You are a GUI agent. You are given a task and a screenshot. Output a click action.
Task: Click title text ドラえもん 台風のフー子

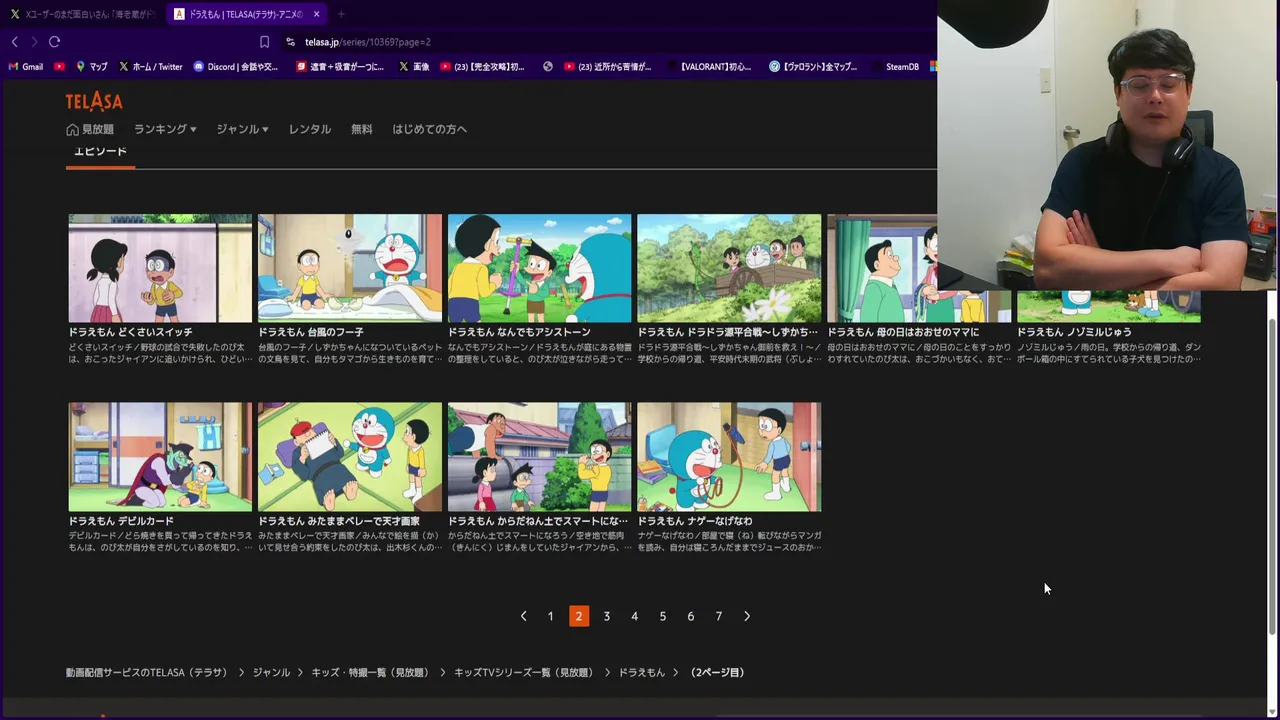pyautogui.click(x=311, y=332)
